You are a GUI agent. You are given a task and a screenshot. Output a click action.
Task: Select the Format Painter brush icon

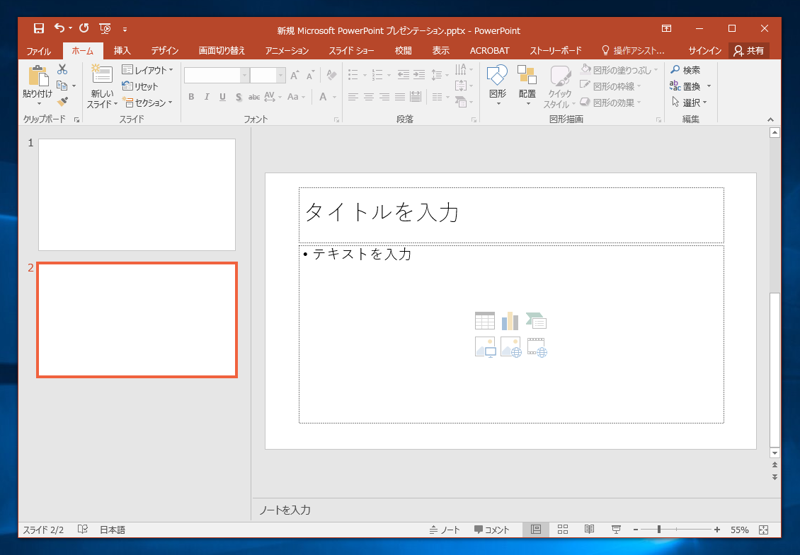[62, 102]
